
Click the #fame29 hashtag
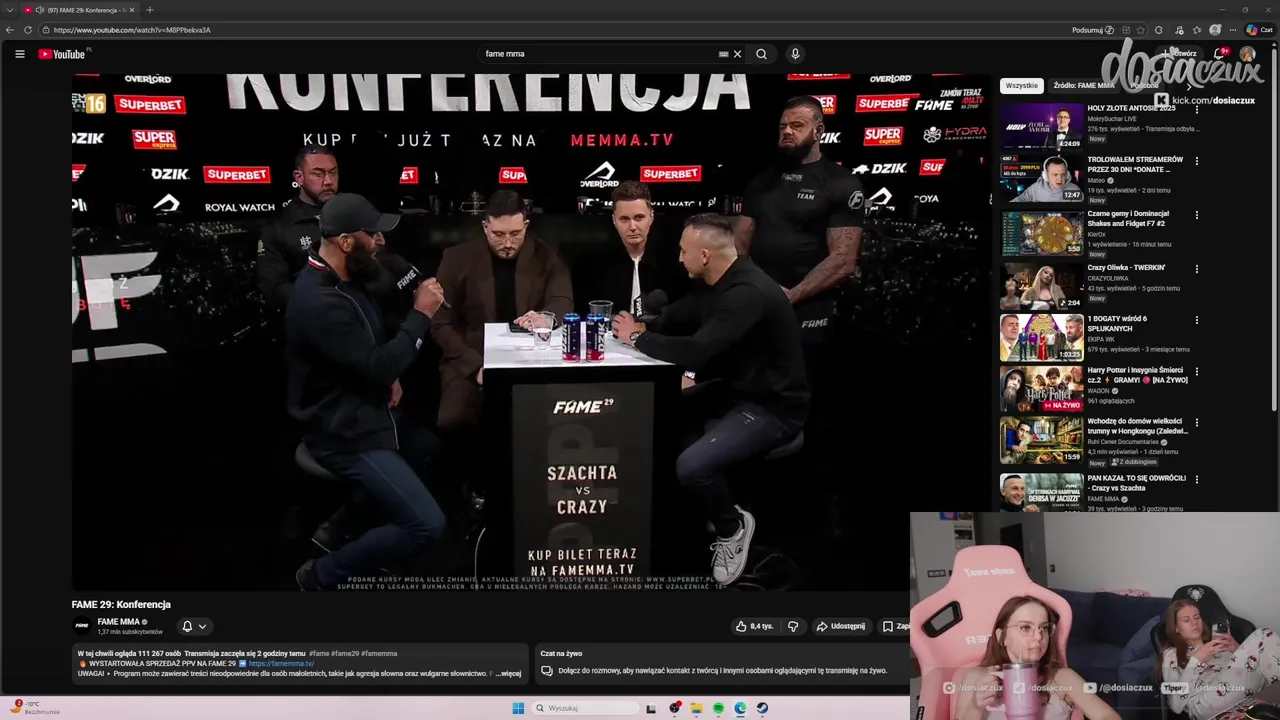tap(345, 654)
